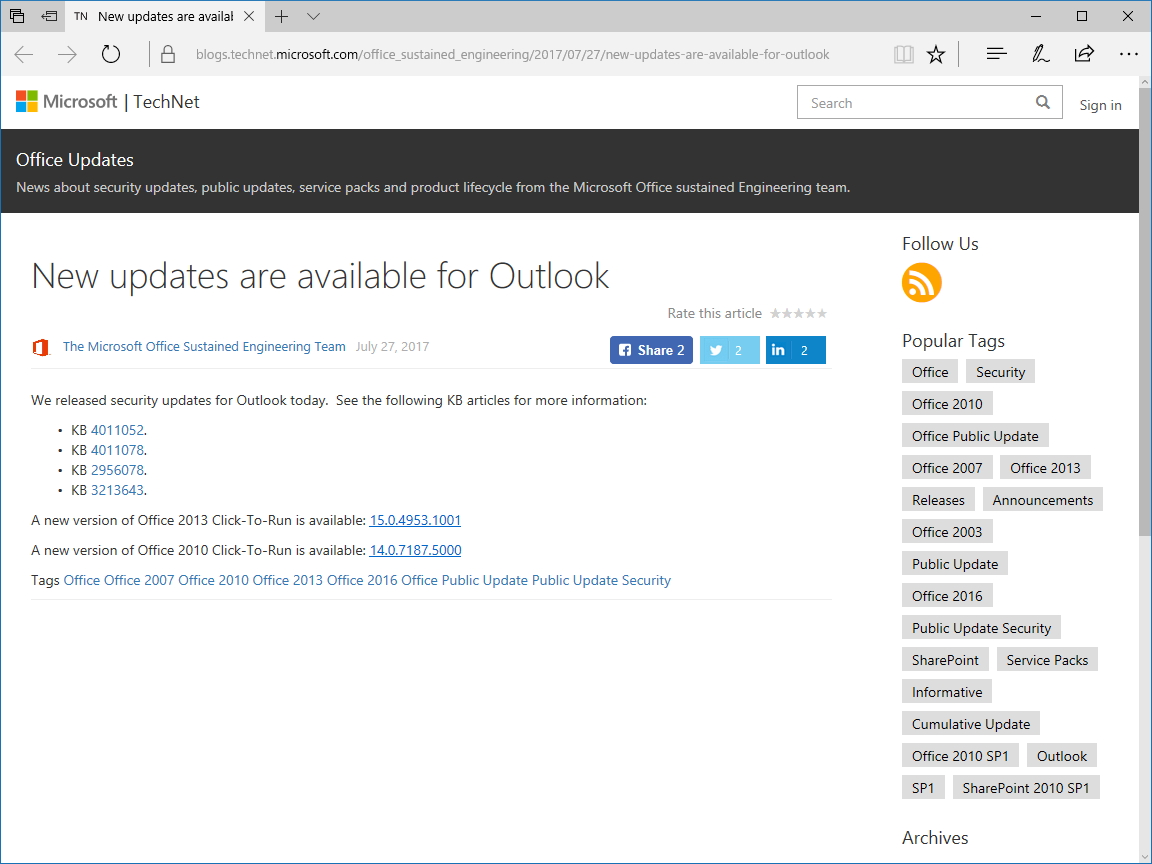Share the page via the share icon
The height and width of the screenshot is (864, 1152).
1084,54
